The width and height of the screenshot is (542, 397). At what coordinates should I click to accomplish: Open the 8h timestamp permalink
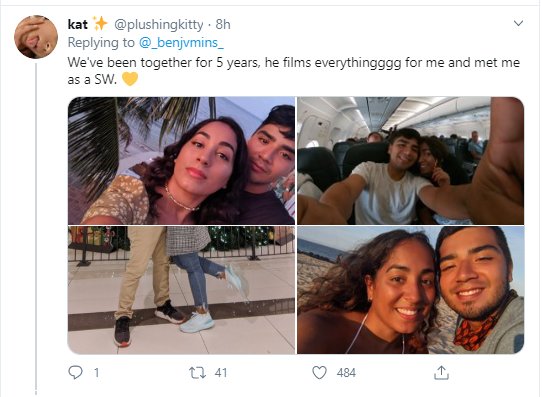pos(223,25)
